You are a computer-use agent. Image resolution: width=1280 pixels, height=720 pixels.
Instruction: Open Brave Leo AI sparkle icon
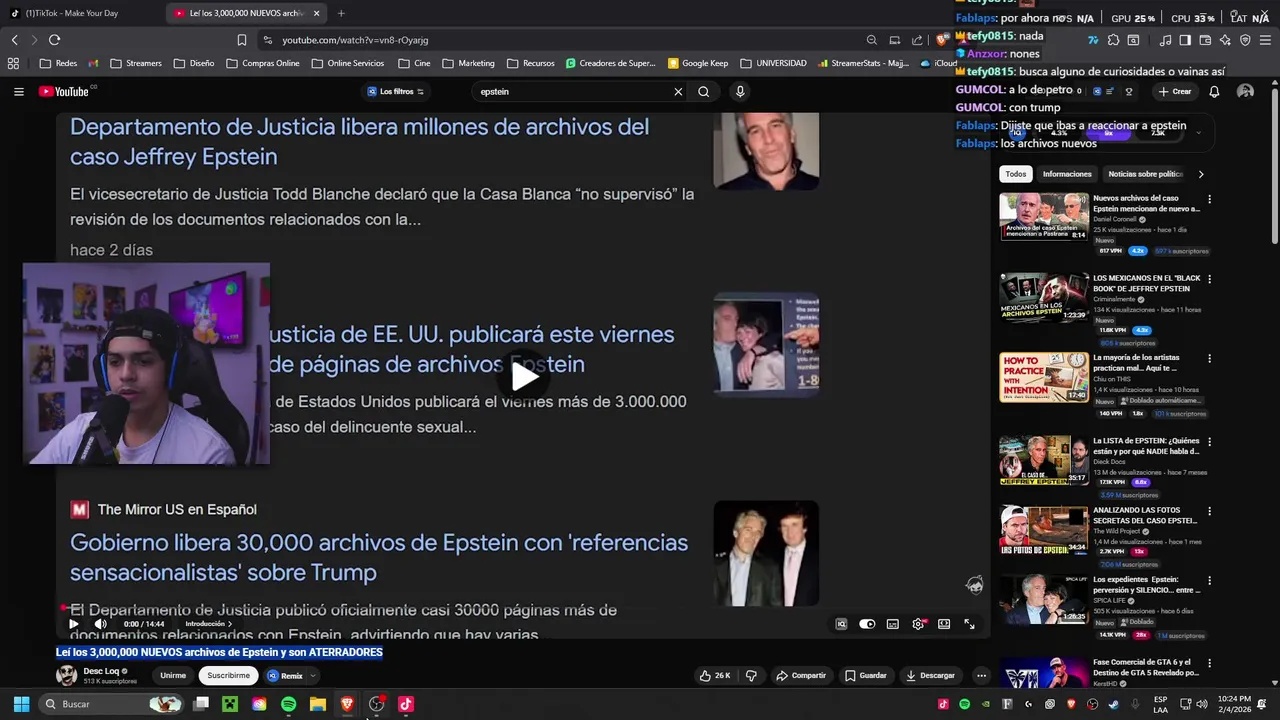pyautogui.click(x=1225, y=40)
